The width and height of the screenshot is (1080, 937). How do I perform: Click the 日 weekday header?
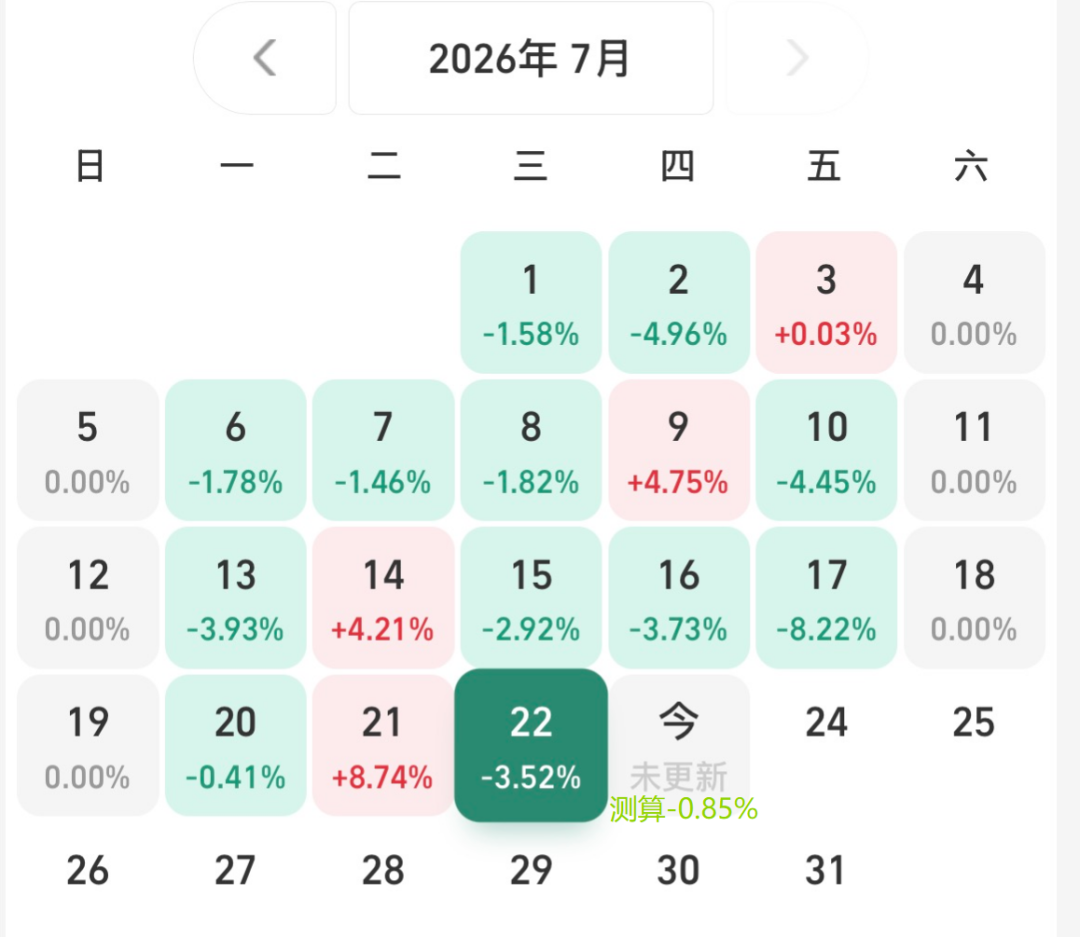pyautogui.click(x=90, y=167)
